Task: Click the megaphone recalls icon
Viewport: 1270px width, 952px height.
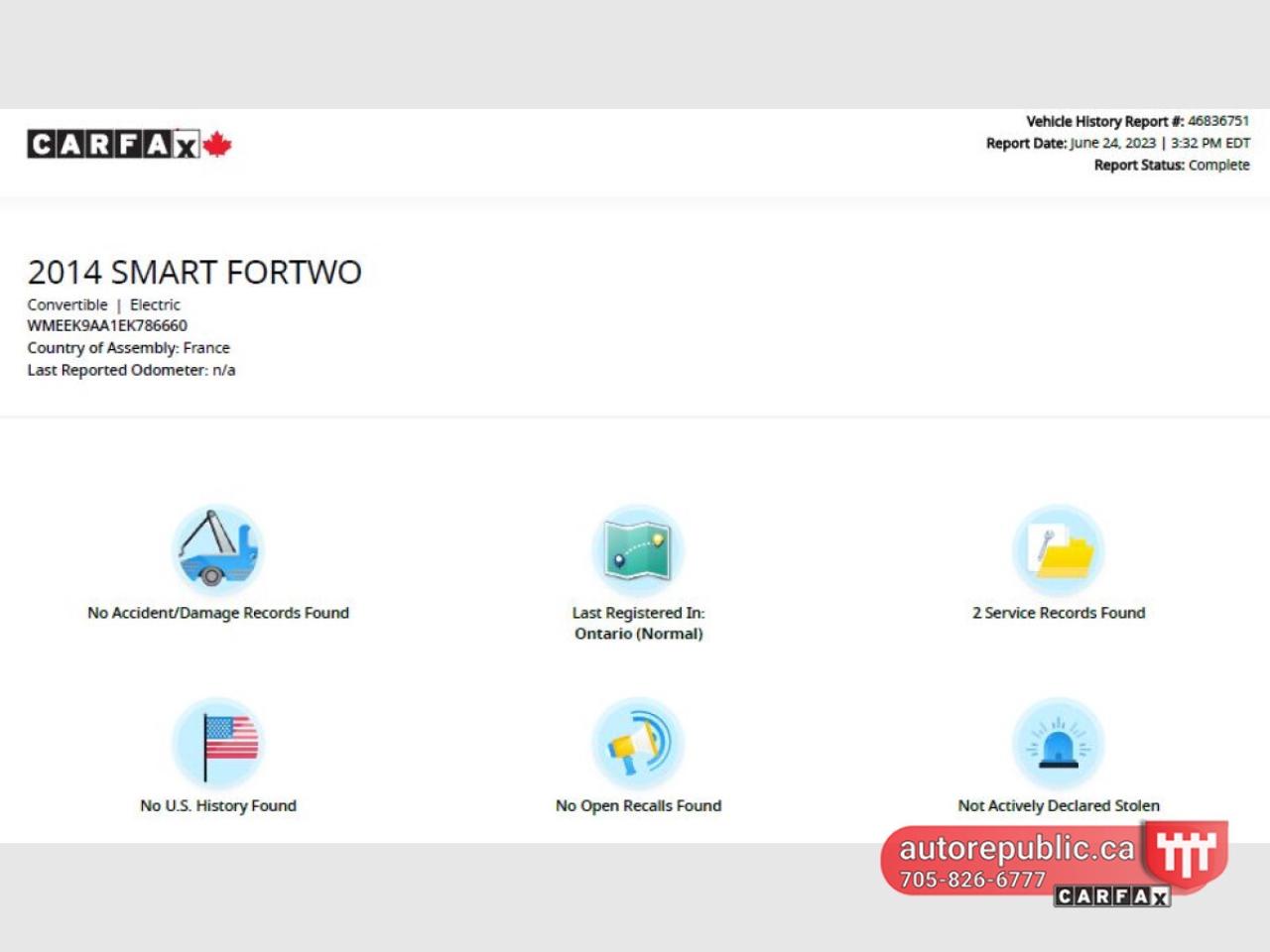Action: [x=638, y=743]
